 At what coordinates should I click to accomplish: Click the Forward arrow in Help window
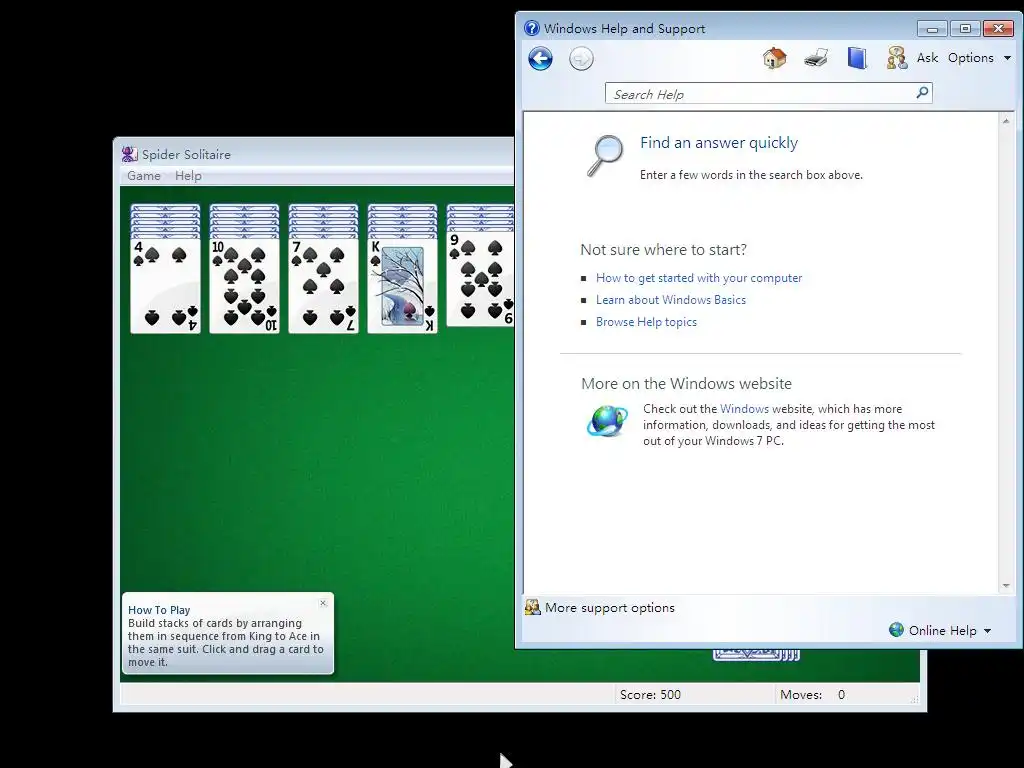(581, 59)
